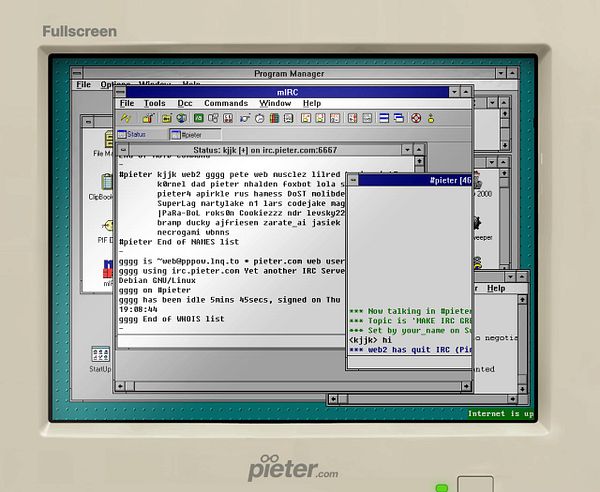This screenshot has width=600, height=492.
Task: Click left arrow of bottom-right window's horizontal scrollbar
Action: (333, 399)
